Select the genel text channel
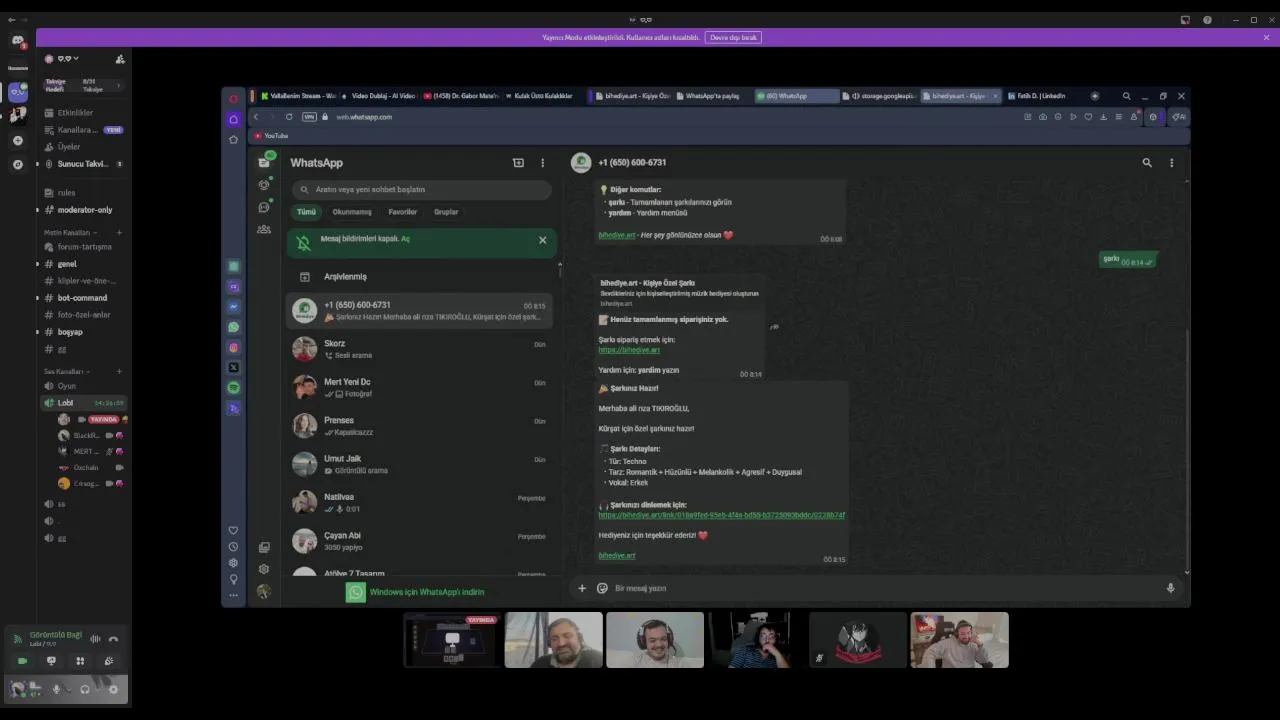This screenshot has width=1280, height=720. [x=67, y=264]
